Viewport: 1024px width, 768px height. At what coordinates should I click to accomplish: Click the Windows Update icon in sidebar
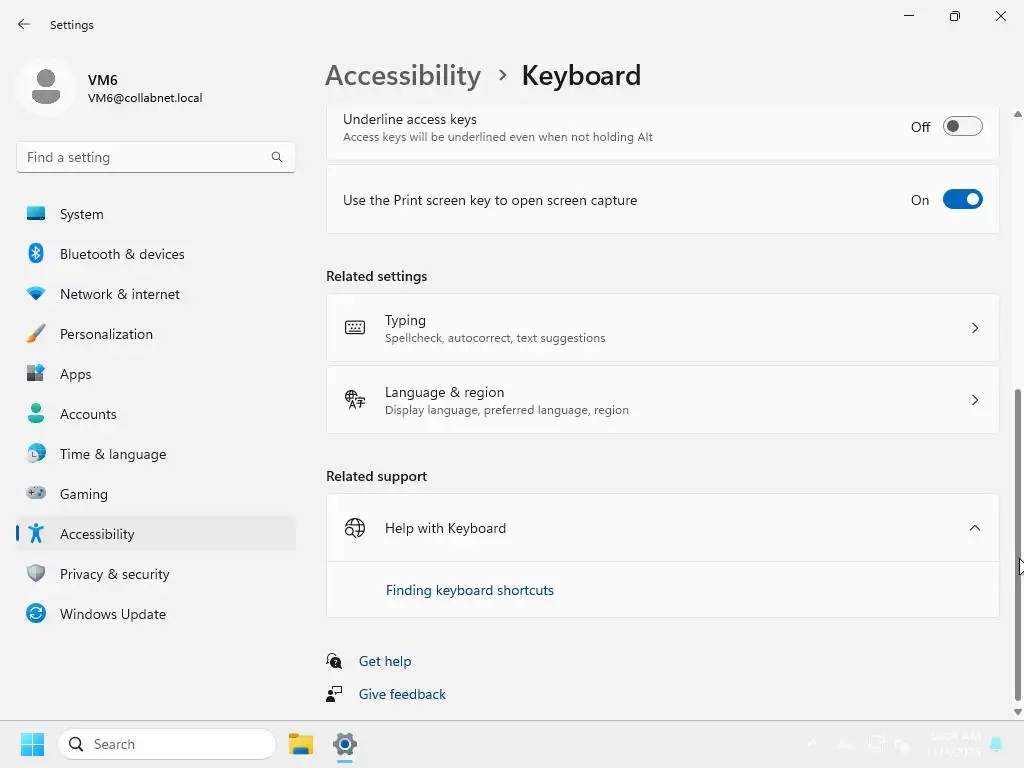[36, 614]
